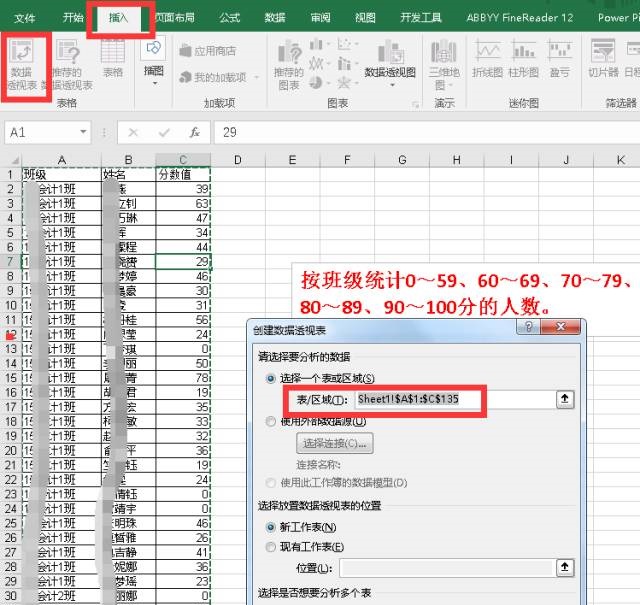Click the 数据透视表 PivotTable icon
640x605 pixels.
click(22, 65)
